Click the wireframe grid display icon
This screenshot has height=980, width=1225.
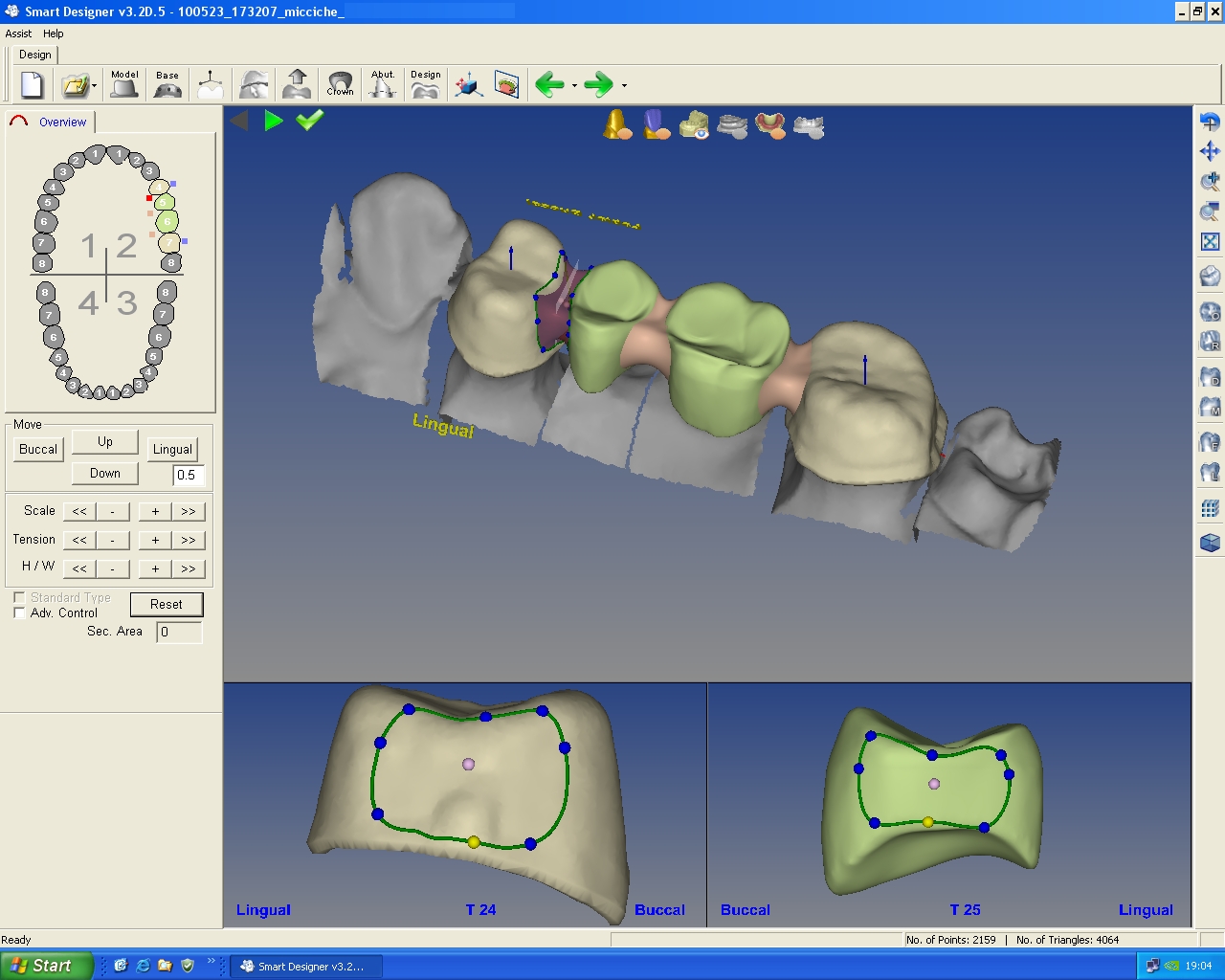[x=1210, y=509]
